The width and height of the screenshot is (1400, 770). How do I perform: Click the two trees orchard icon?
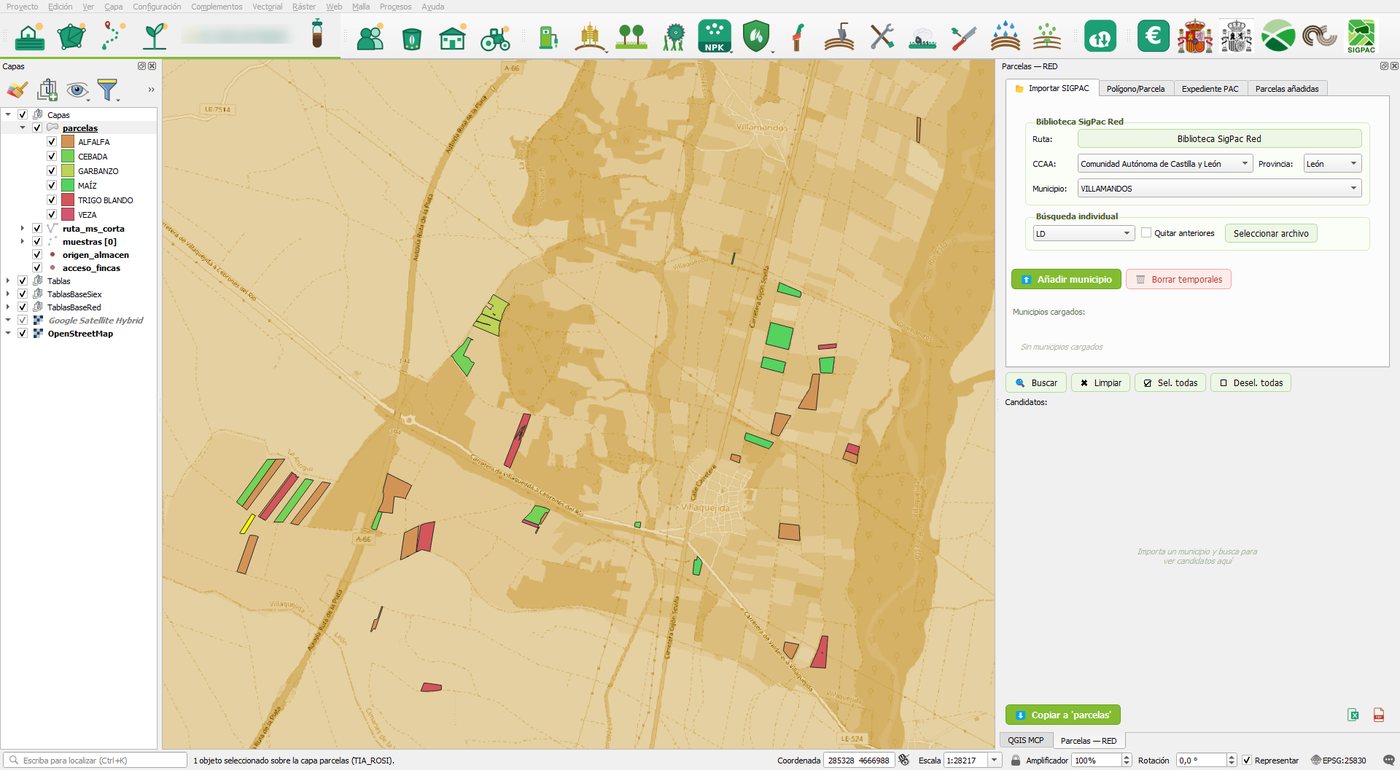631,38
